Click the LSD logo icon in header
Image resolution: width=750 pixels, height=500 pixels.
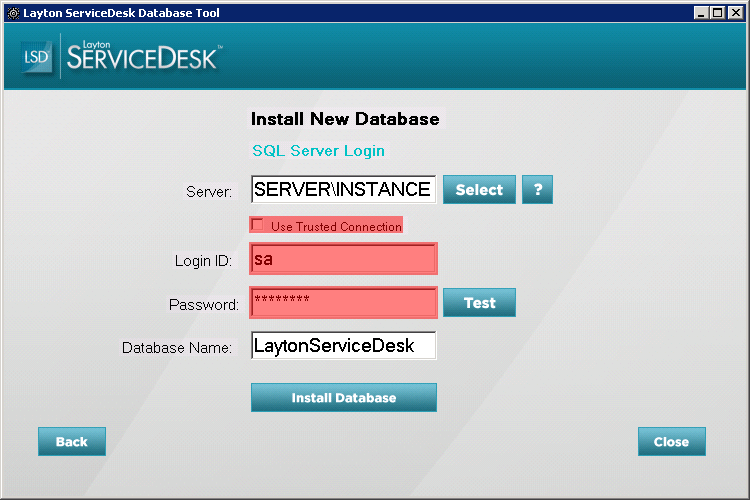click(36, 57)
